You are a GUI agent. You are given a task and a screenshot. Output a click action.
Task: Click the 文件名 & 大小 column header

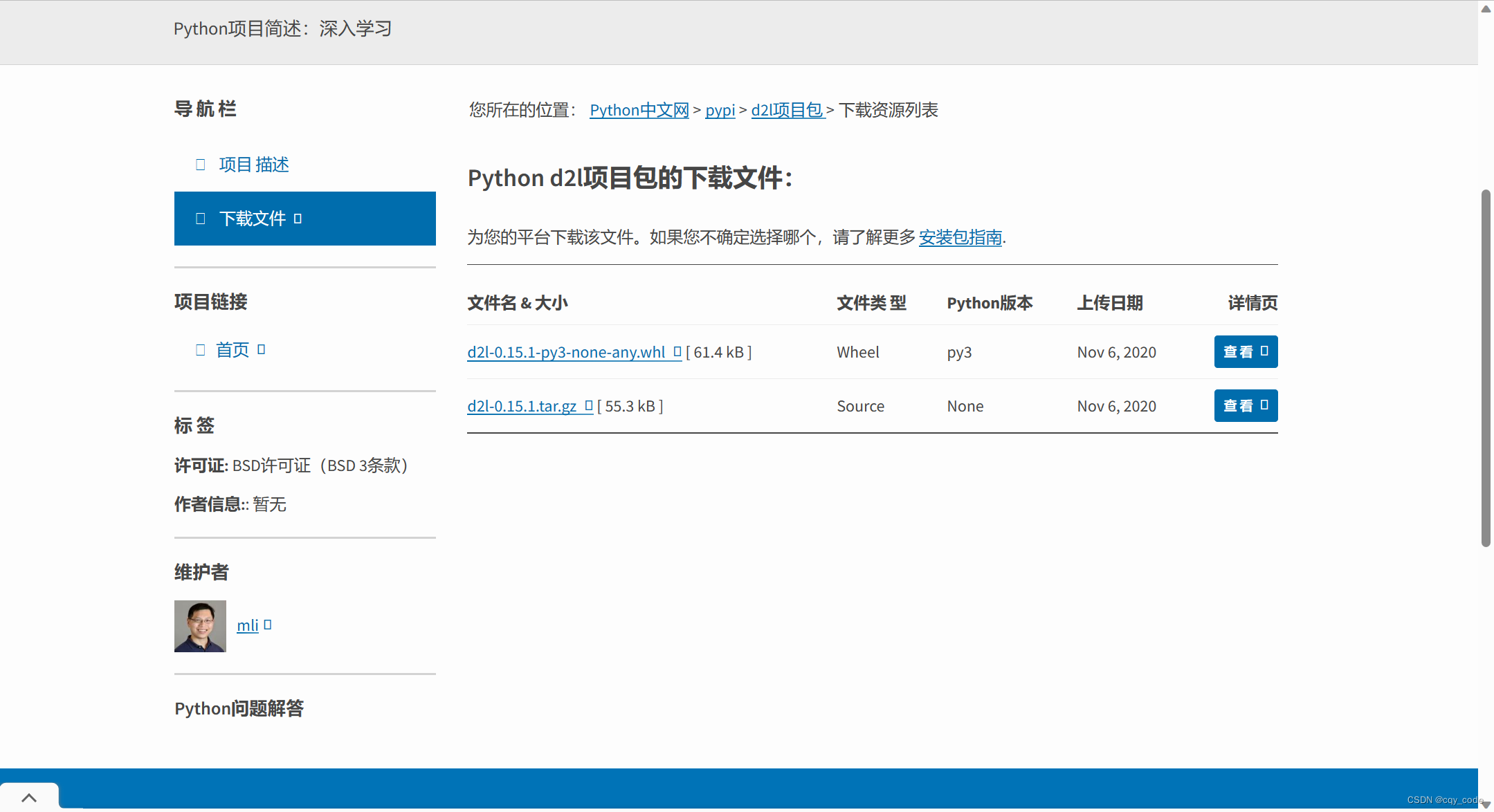pos(518,303)
